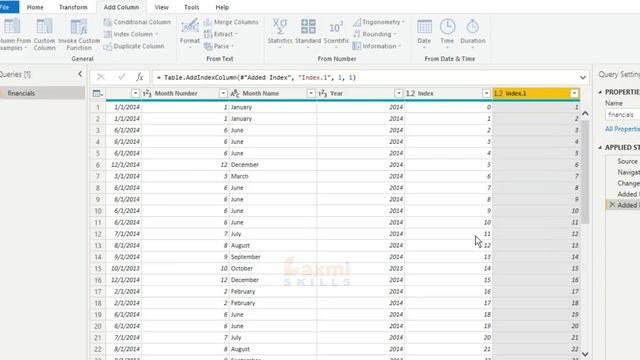Image resolution: width=640 pixels, height=360 pixels.
Task: Open Duration column options
Action: (x=473, y=34)
